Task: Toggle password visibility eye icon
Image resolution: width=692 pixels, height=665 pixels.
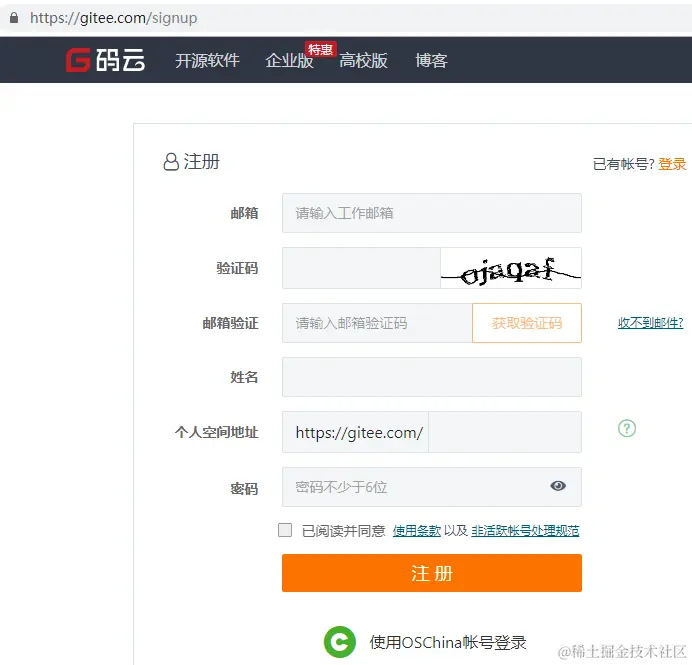Action: [x=558, y=486]
